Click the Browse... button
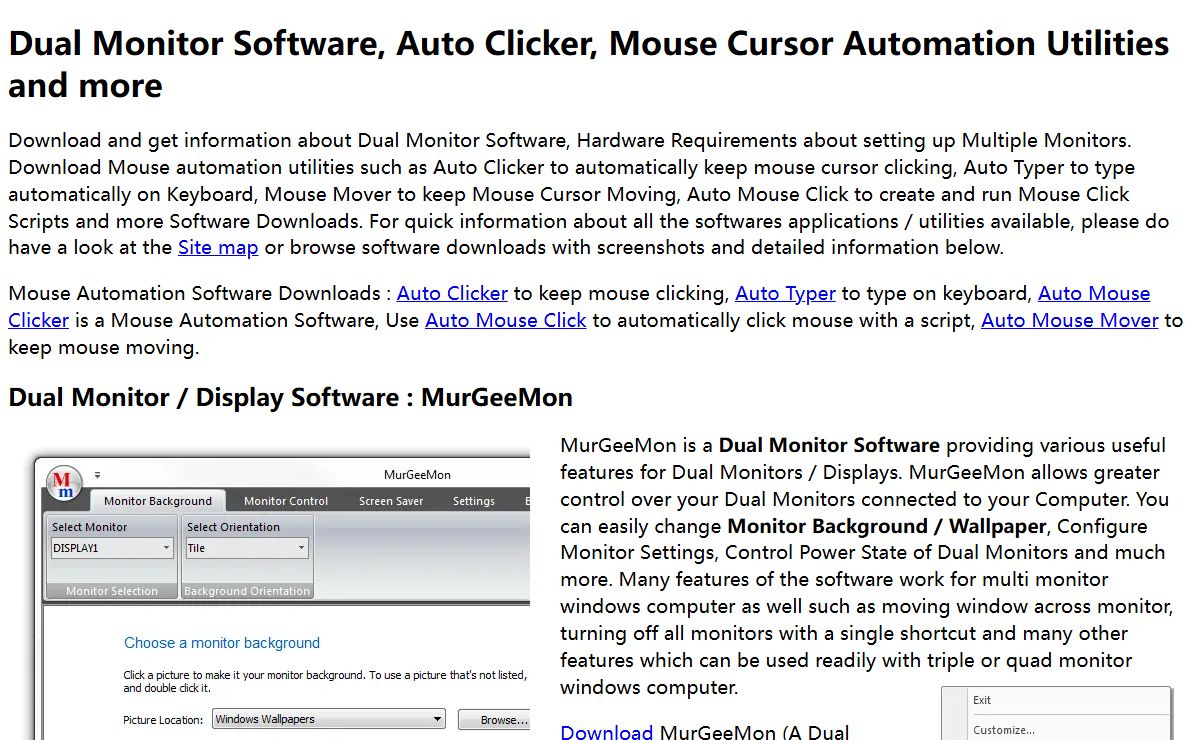 (494, 719)
